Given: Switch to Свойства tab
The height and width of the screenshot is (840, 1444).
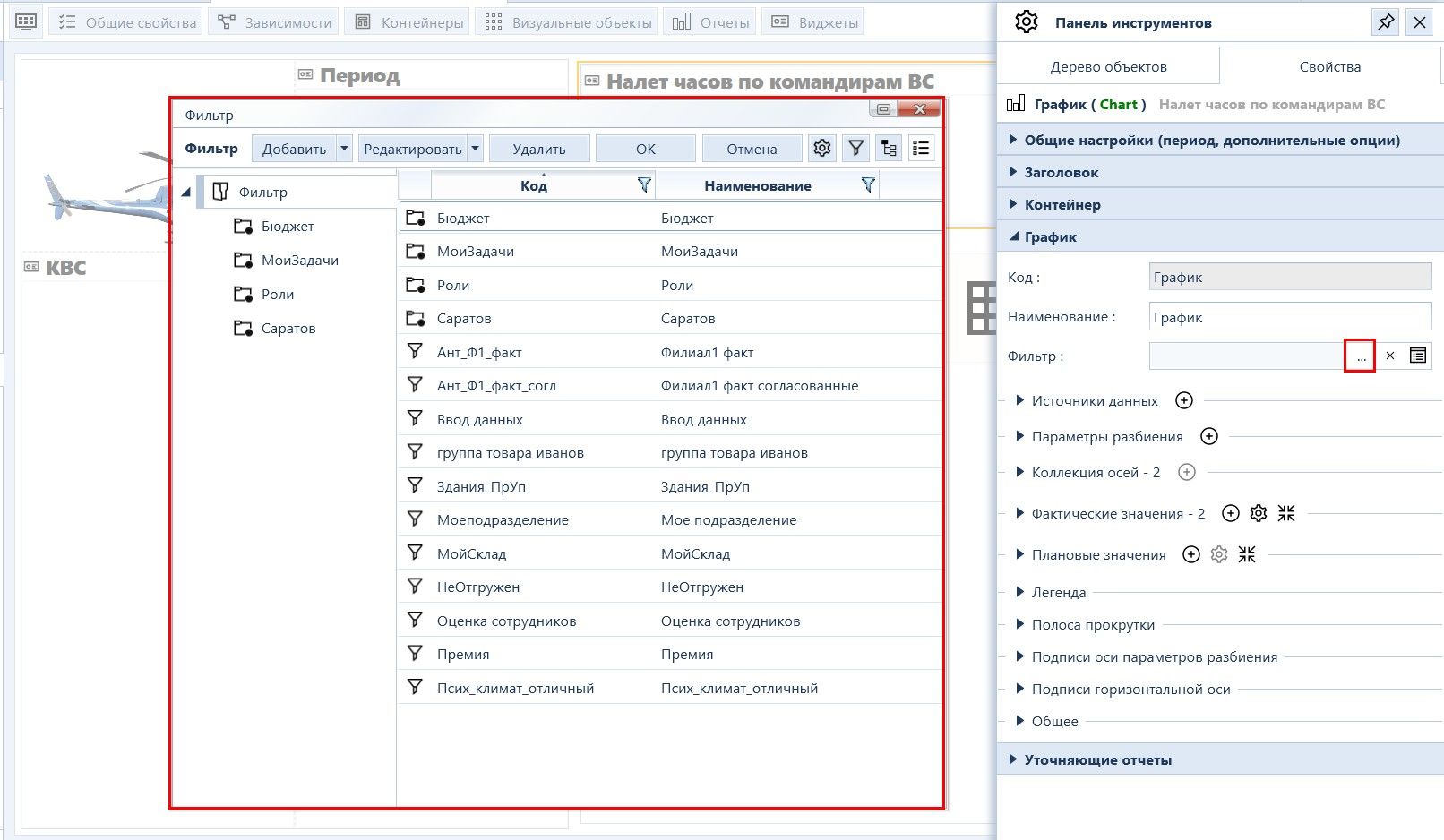Looking at the screenshot, I should point(1329,66).
